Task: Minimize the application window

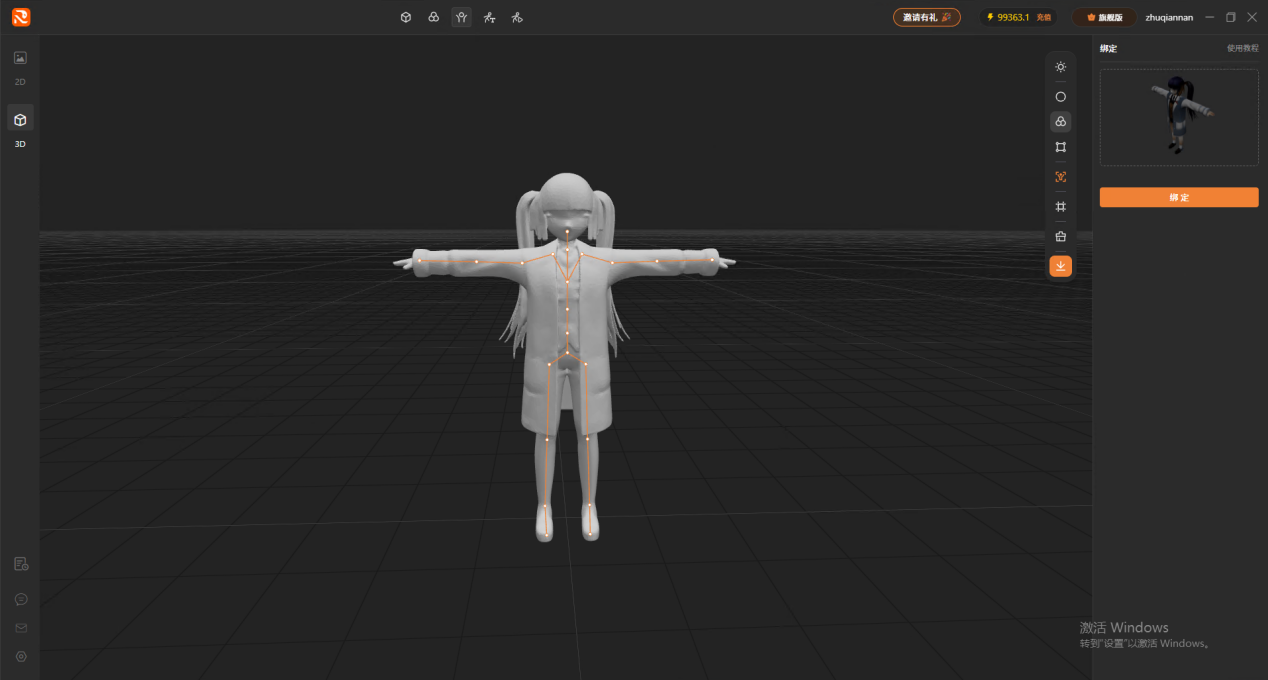Action: pyautogui.click(x=1210, y=17)
